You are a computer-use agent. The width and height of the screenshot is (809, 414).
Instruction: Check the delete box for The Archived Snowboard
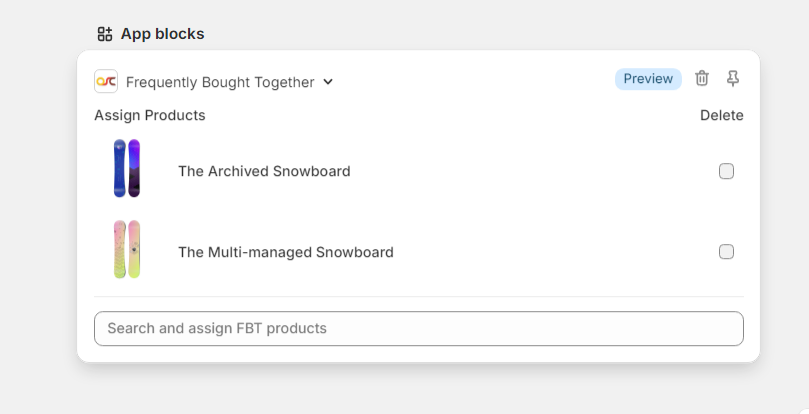pos(726,171)
